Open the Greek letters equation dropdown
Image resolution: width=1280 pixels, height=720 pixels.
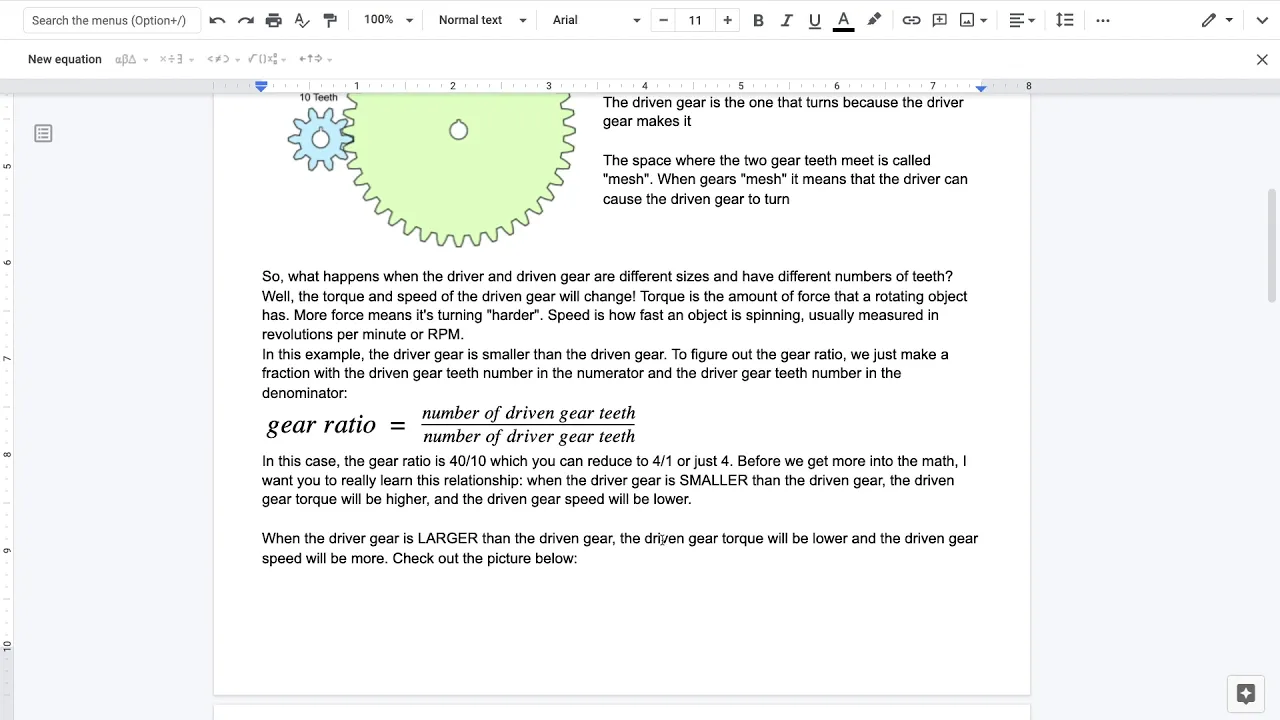point(131,59)
